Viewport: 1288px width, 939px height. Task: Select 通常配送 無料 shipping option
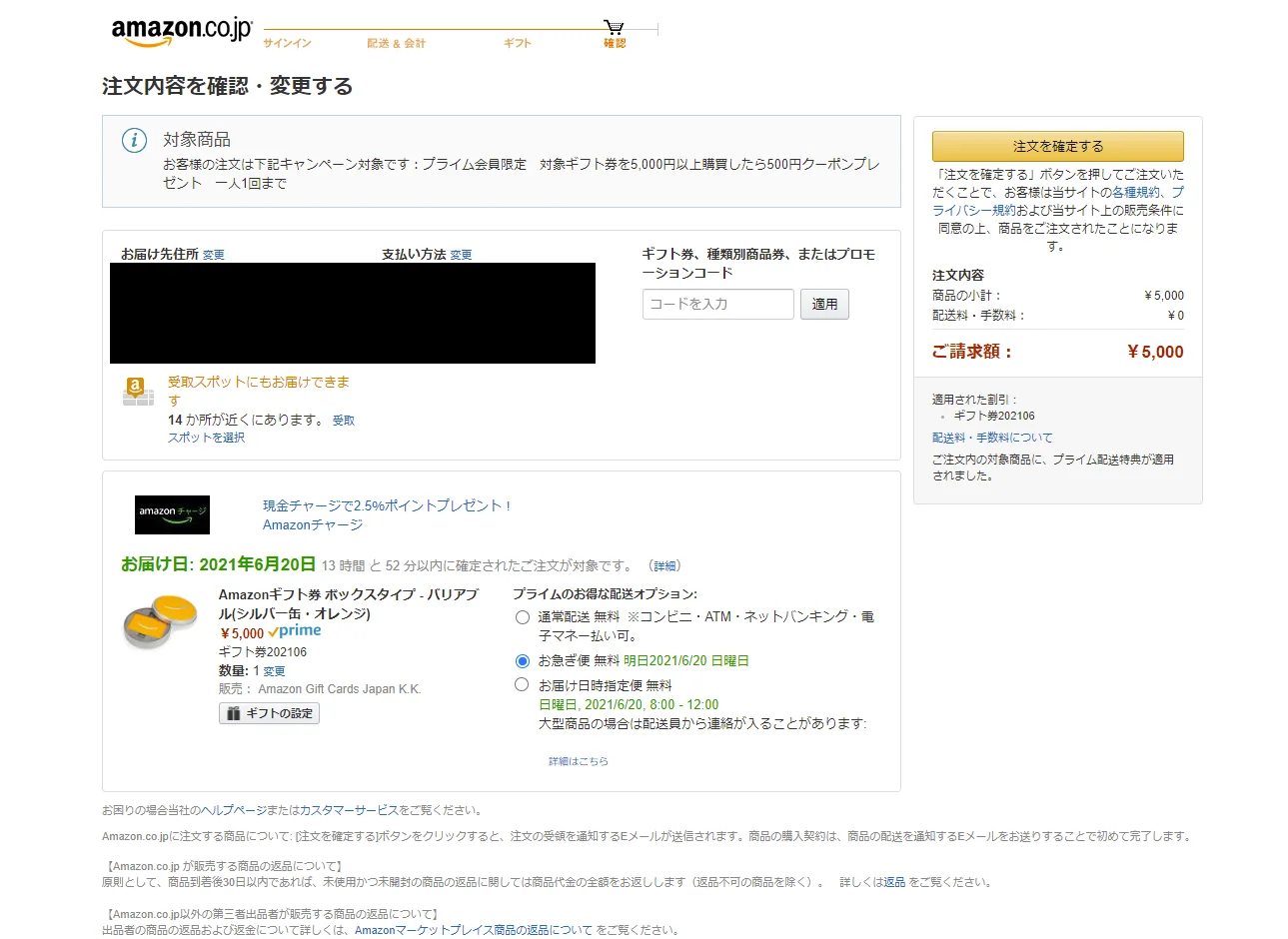coord(522,617)
